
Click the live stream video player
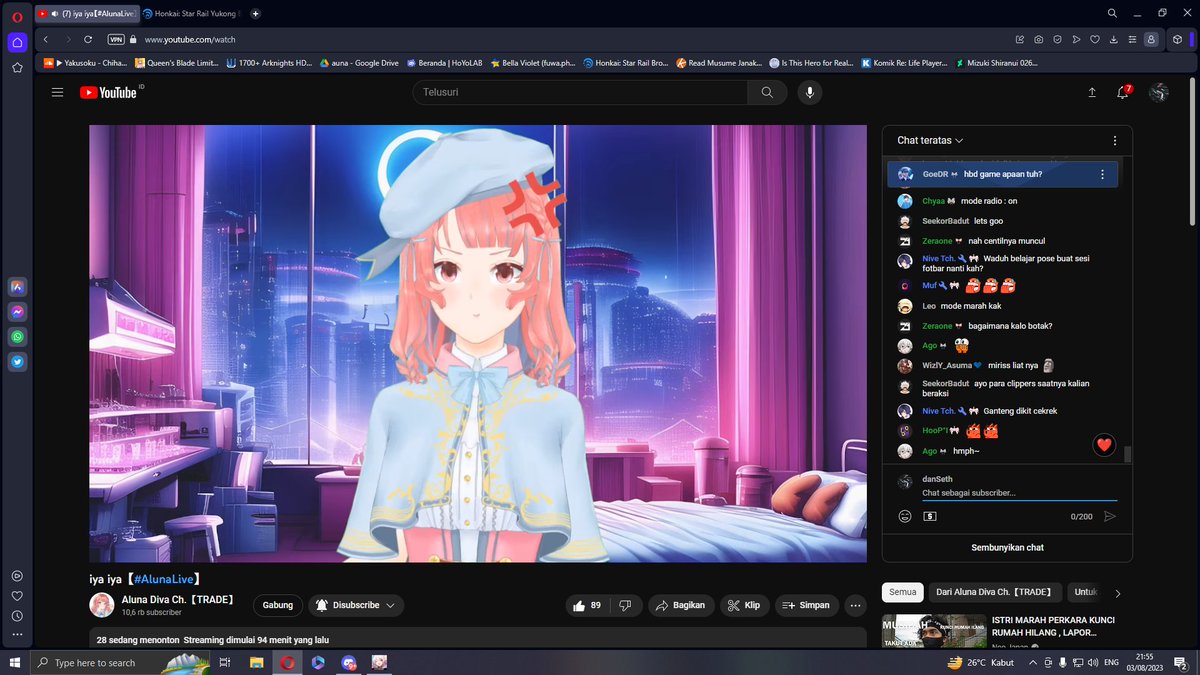click(x=478, y=343)
